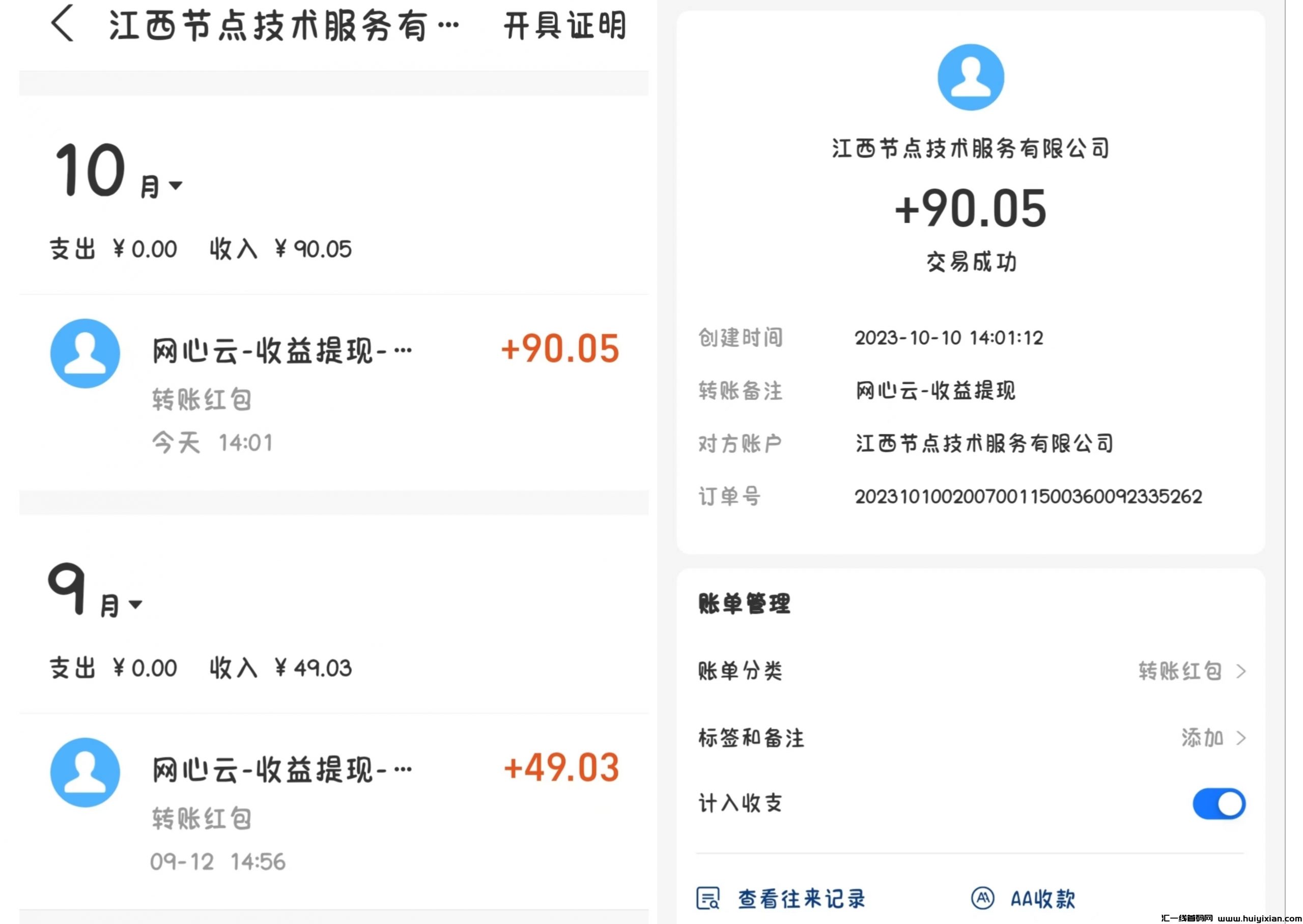1303x924 pixels.
Task: Click the AA收款 link
Action: [x=1043, y=899]
